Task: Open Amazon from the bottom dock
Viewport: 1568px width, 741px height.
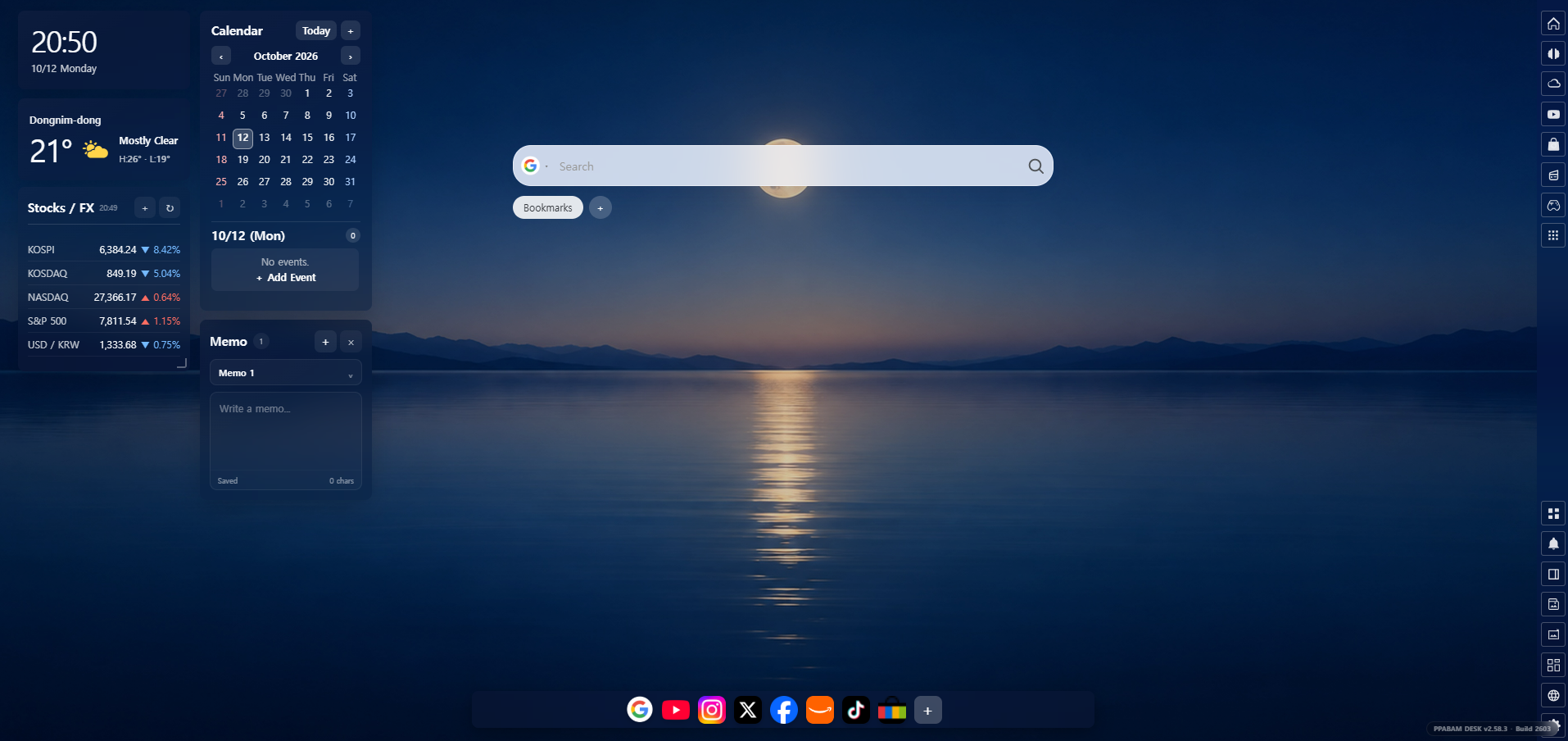Action: coord(820,710)
